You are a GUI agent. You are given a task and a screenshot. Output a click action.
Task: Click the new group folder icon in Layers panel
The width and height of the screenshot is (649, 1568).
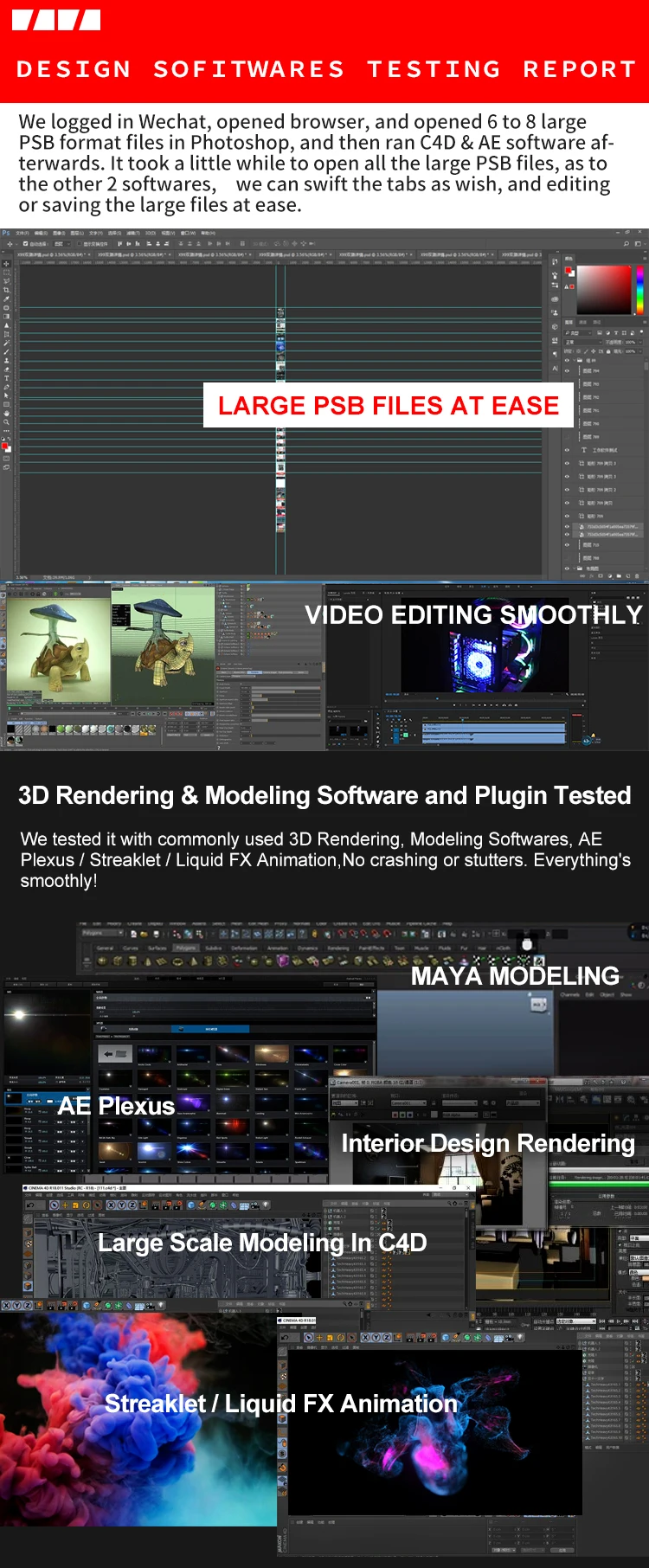[x=619, y=575]
